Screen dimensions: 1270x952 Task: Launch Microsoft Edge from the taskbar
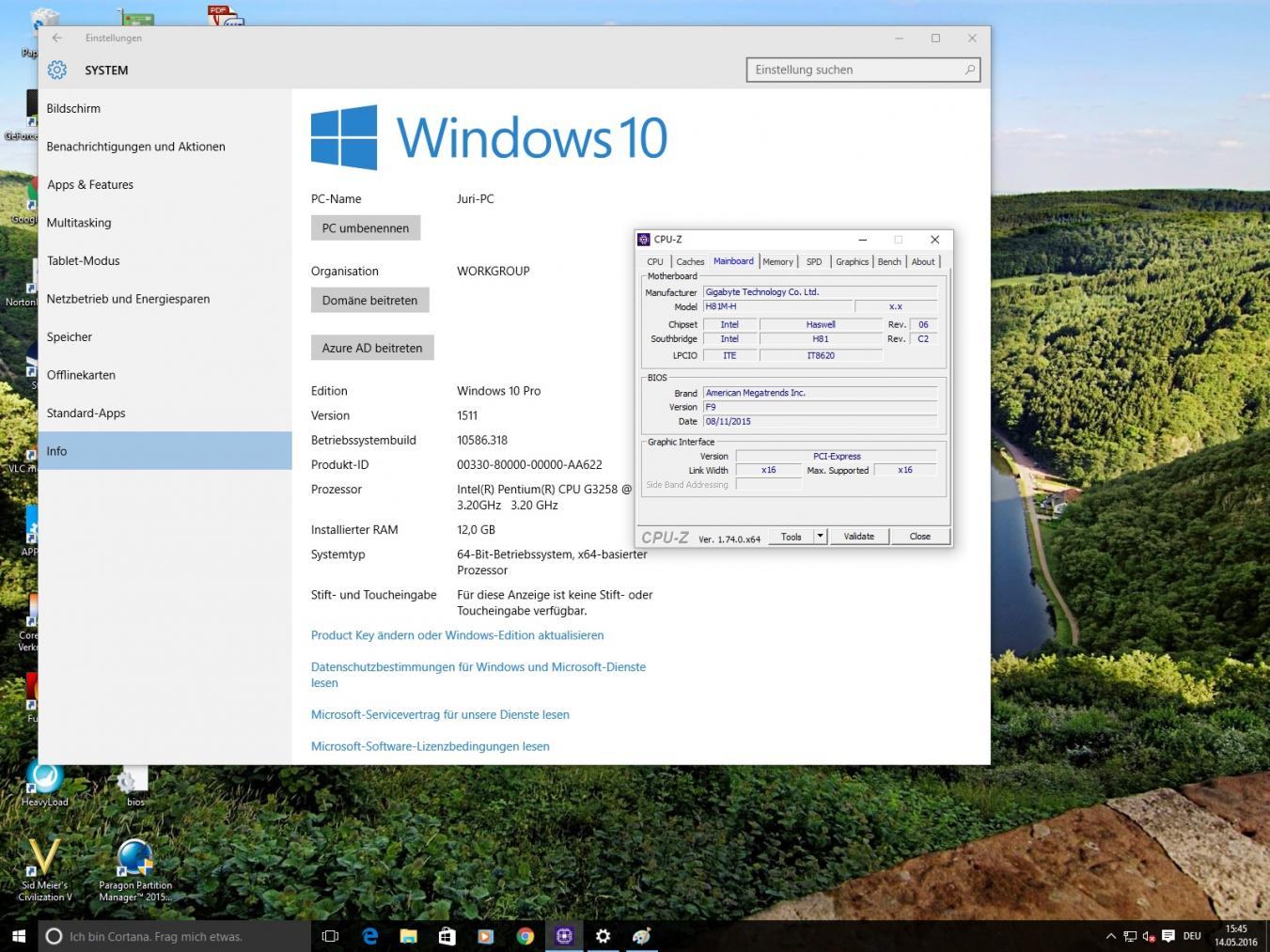369,936
